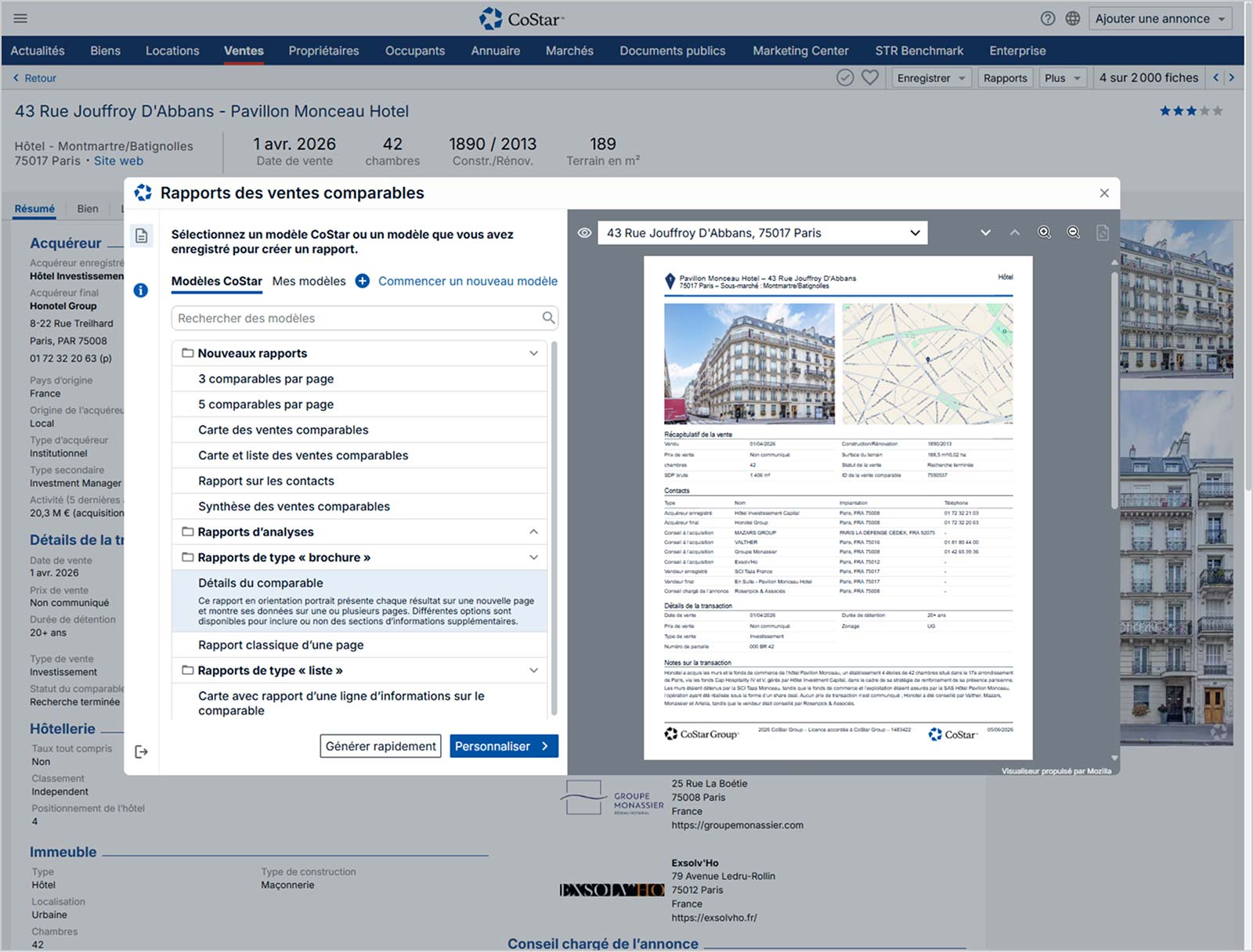1253x952 pixels.
Task: Zoom in on the report preview
Action: [x=1045, y=233]
